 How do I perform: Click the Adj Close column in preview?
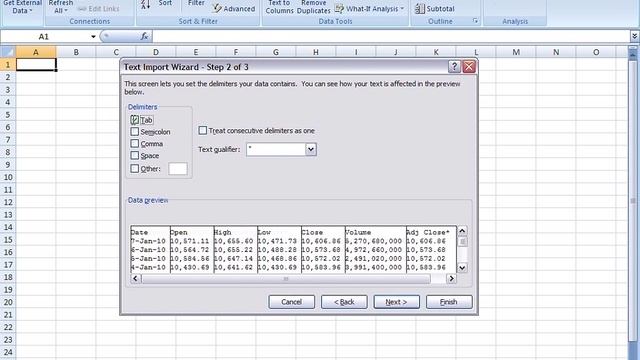[x=431, y=249]
